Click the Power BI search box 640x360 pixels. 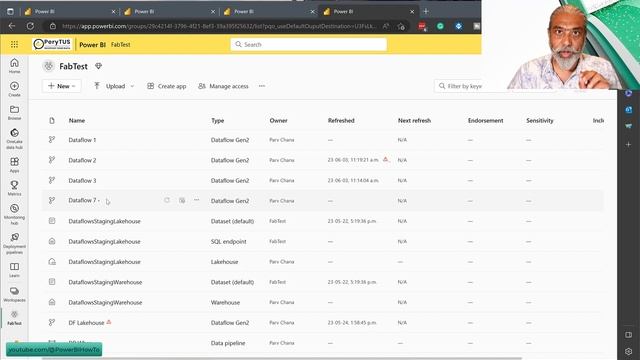coord(309,44)
